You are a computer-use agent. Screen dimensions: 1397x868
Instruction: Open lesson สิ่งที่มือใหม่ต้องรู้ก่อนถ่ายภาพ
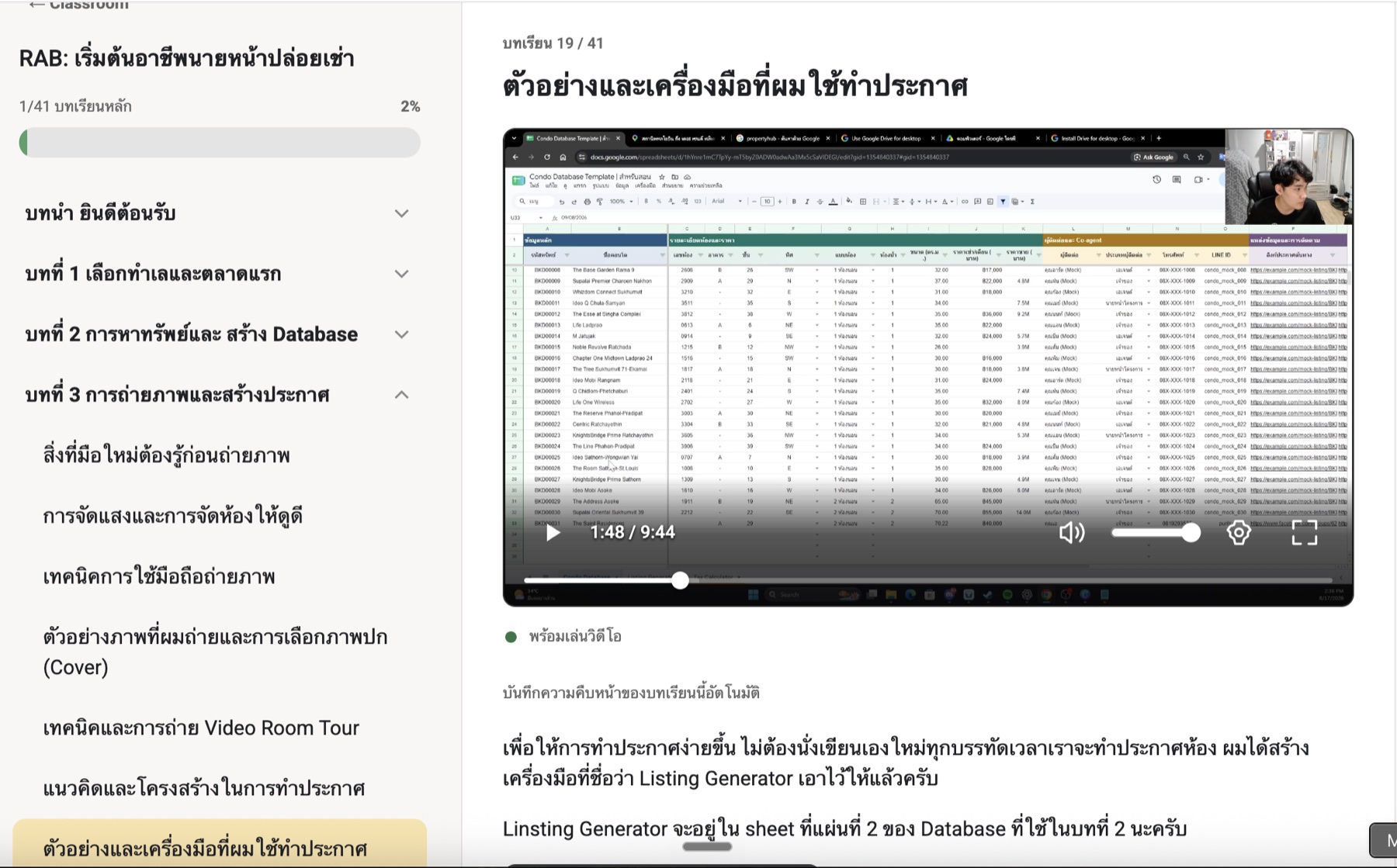[x=166, y=455]
